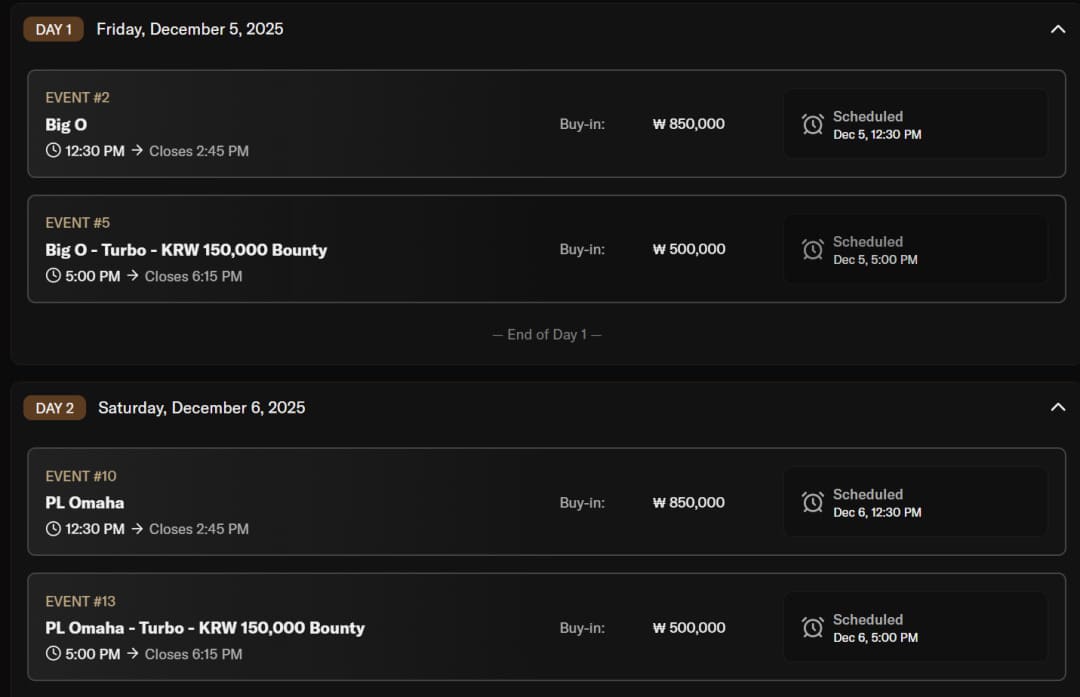Click the clock icon beside Big O 12:30 PM
1080x697 pixels.
coord(54,151)
